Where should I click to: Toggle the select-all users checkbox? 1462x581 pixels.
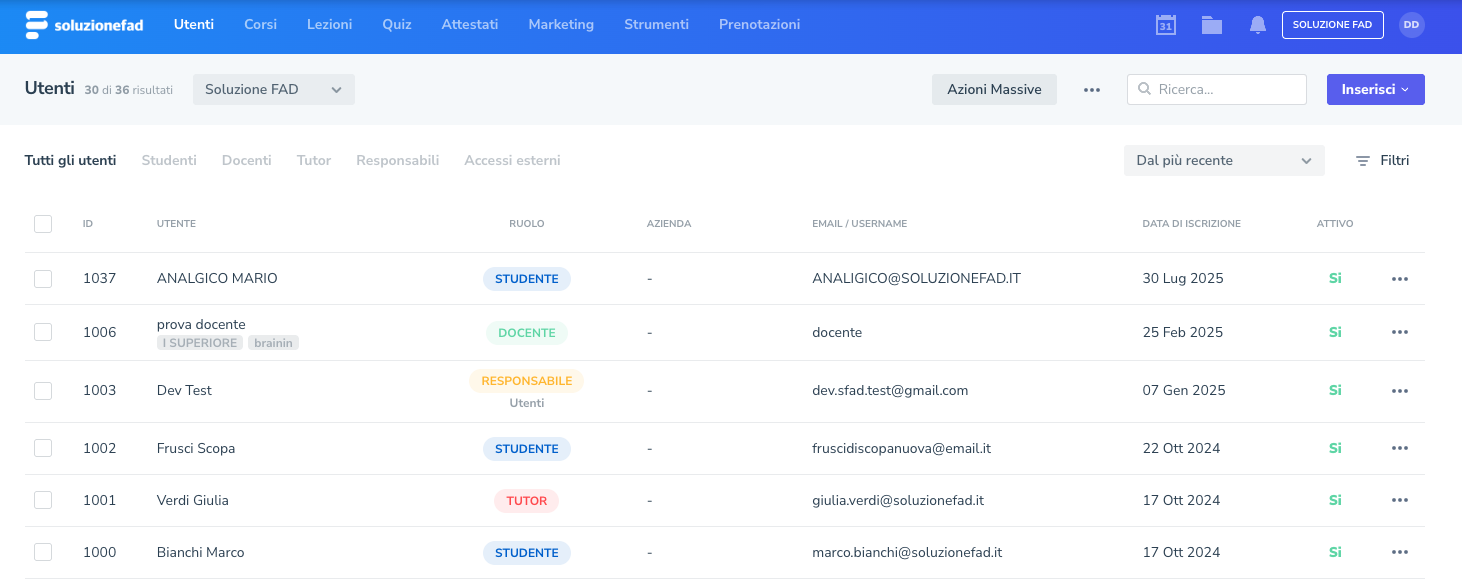coord(43,224)
